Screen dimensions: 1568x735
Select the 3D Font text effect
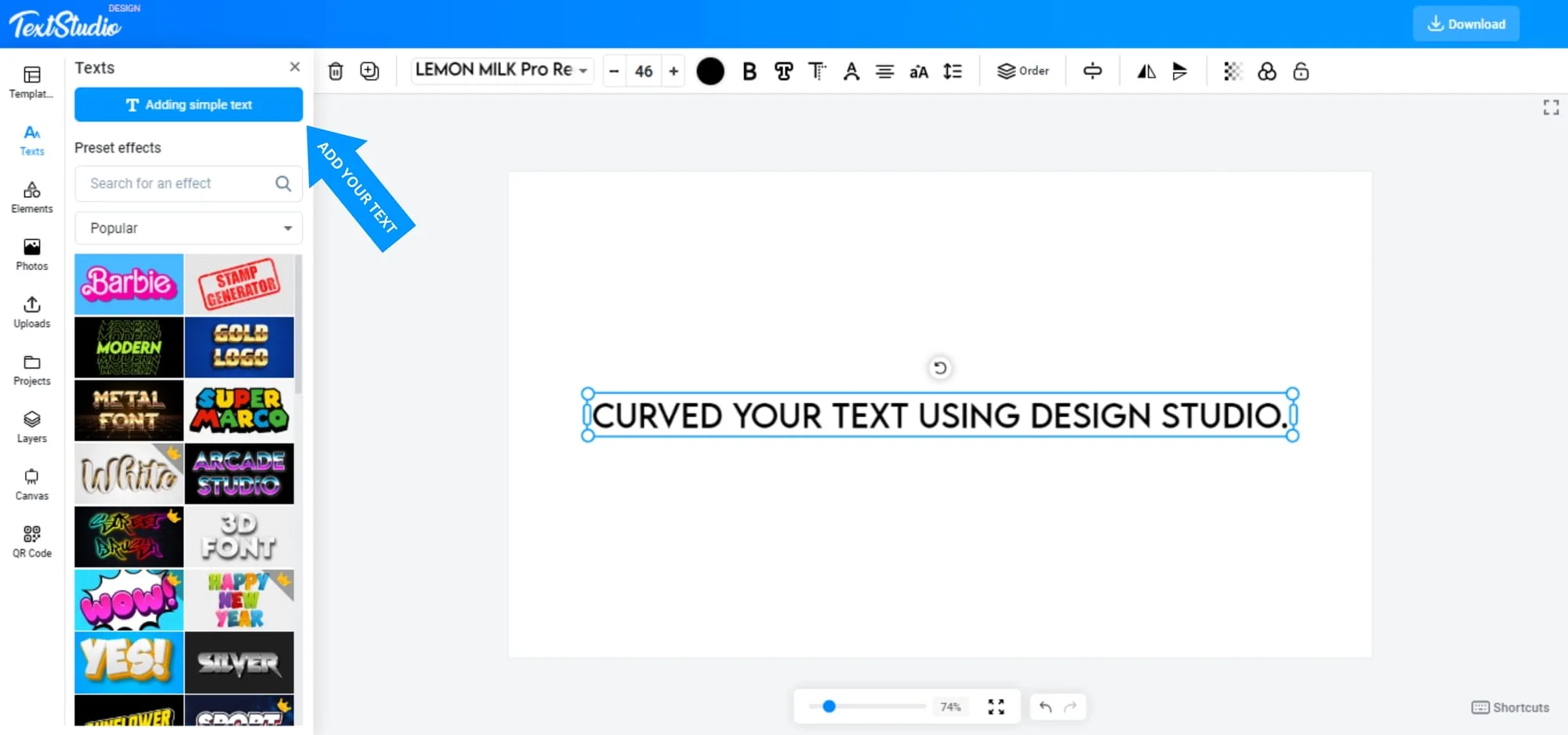[239, 537]
